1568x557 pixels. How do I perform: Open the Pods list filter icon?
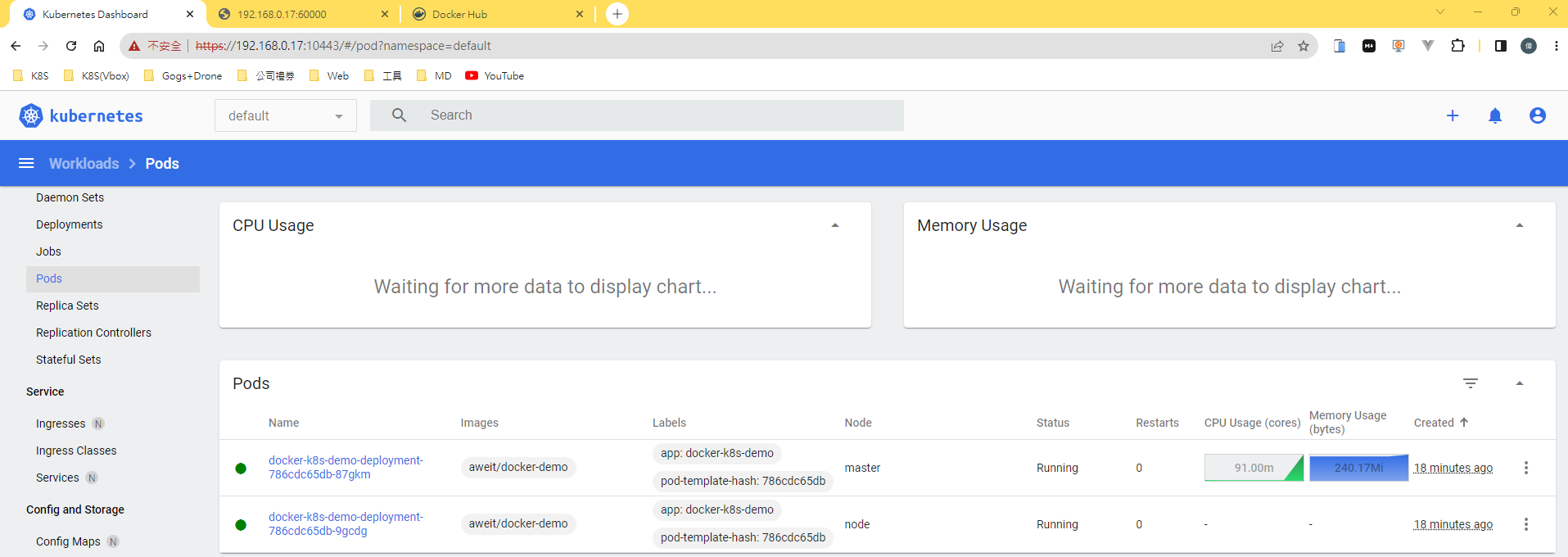(1471, 383)
